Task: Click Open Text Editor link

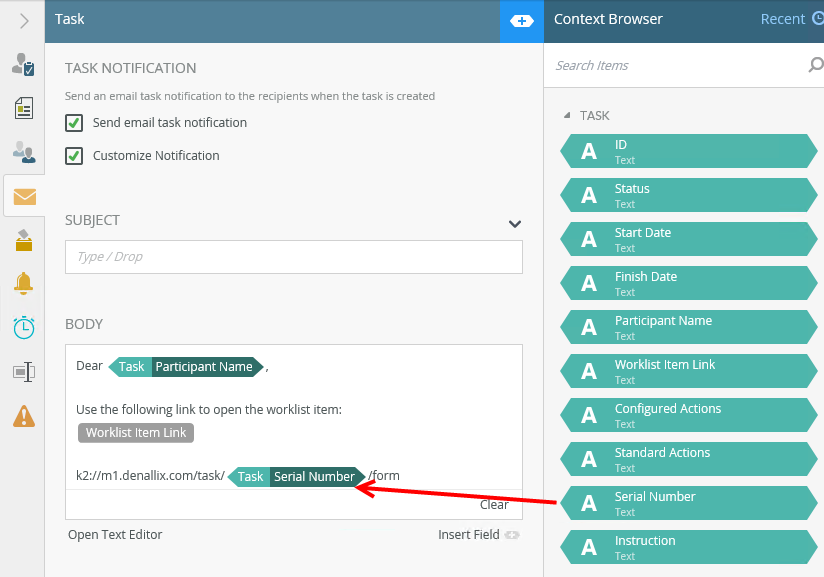Action: coord(115,535)
